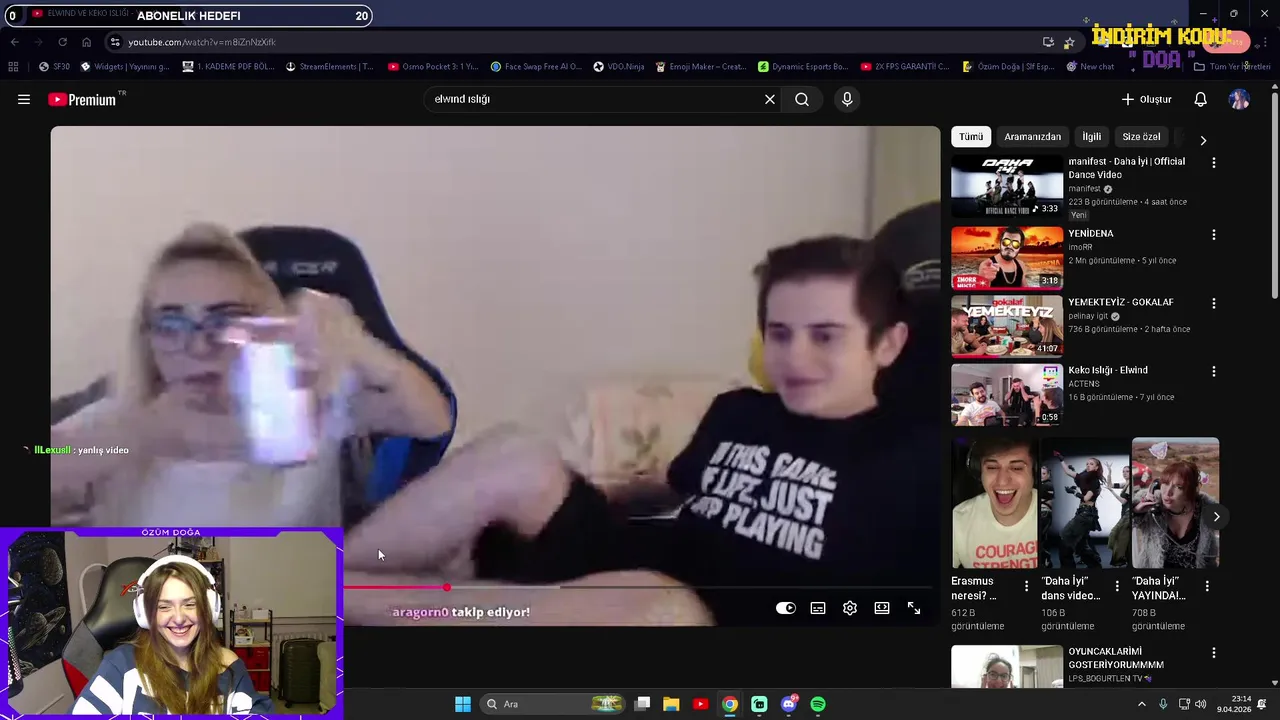Select the İlgili filter chip

(1091, 137)
